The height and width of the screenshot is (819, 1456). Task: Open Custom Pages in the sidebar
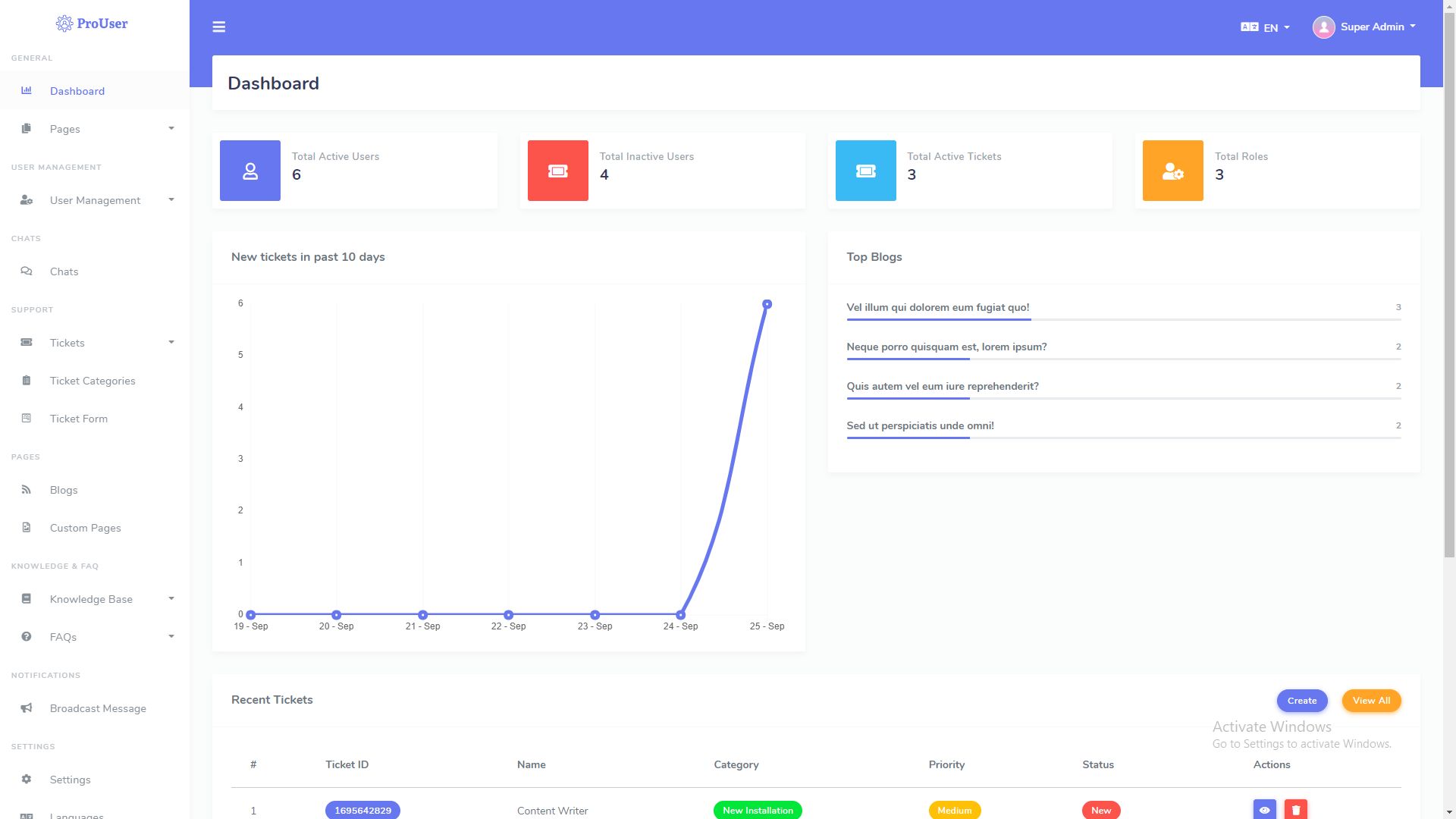coord(95,528)
